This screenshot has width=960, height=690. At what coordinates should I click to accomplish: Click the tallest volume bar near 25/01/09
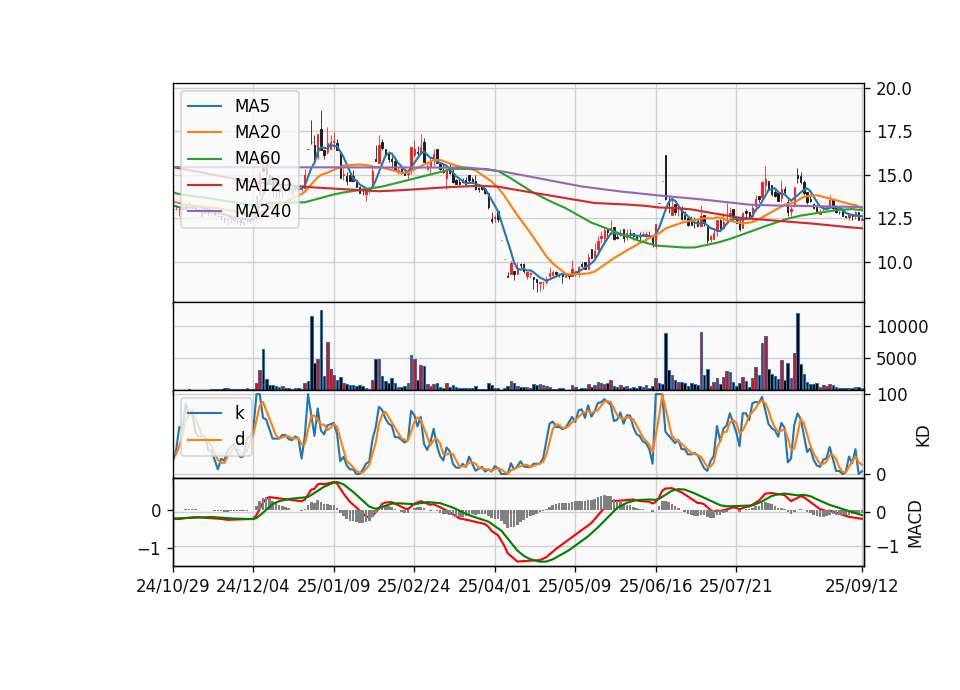(321, 350)
